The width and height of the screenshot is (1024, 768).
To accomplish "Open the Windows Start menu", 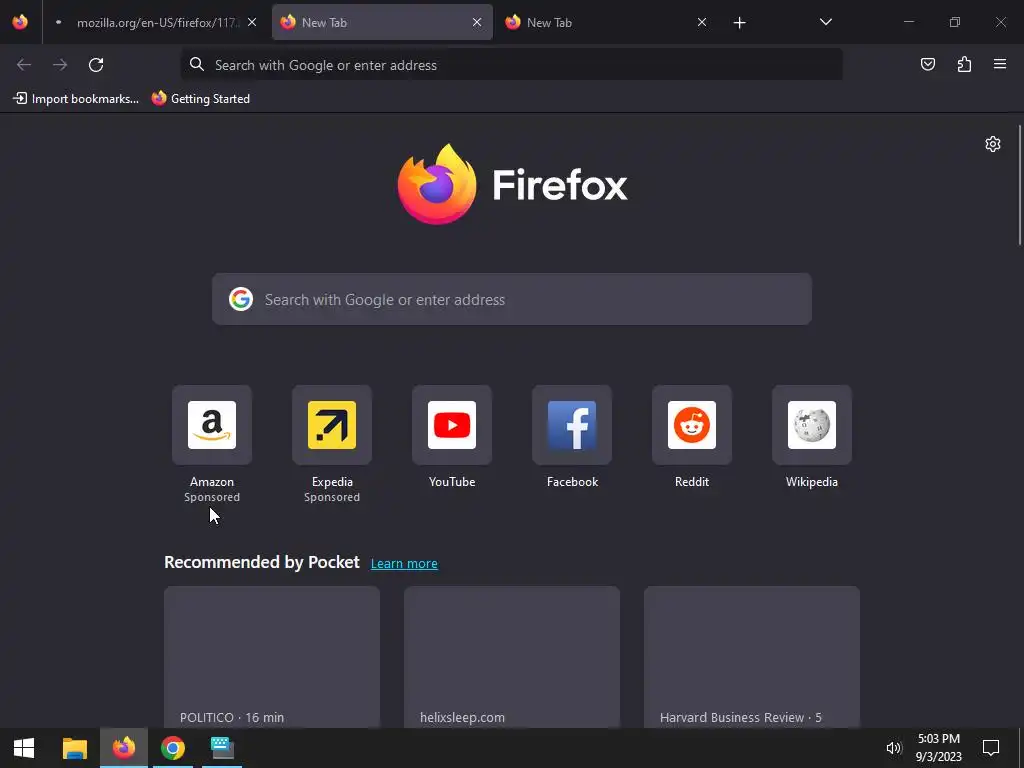I will (24, 748).
